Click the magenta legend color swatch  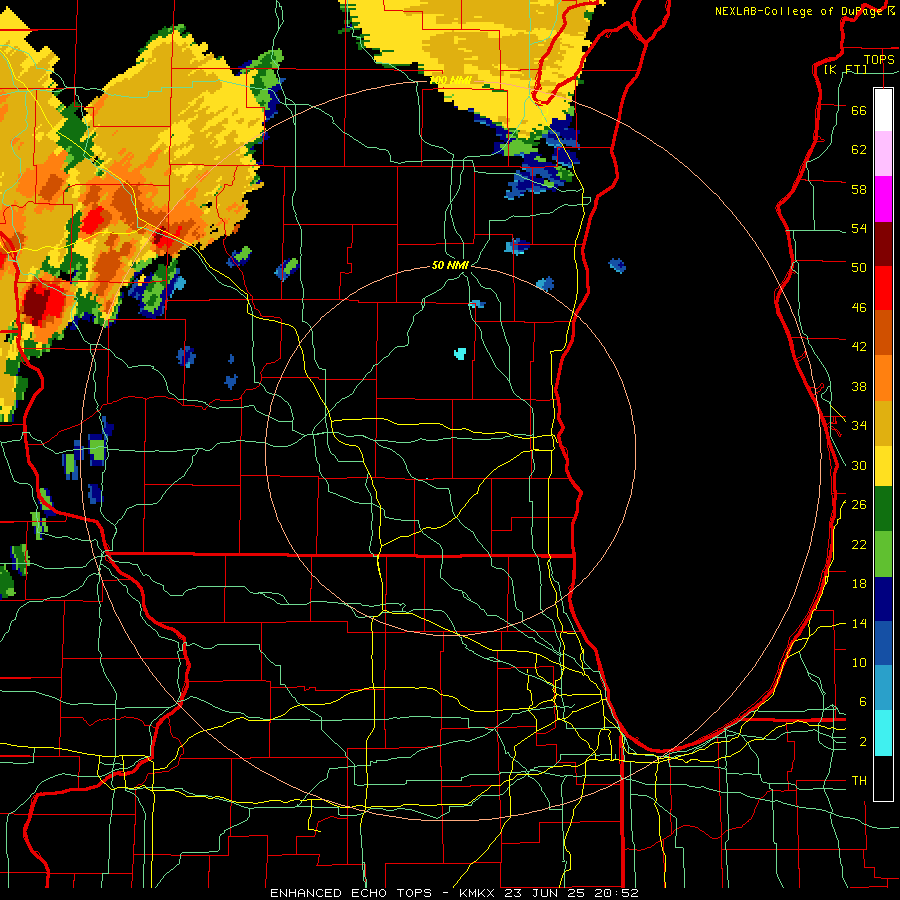click(x=883, y=199)
